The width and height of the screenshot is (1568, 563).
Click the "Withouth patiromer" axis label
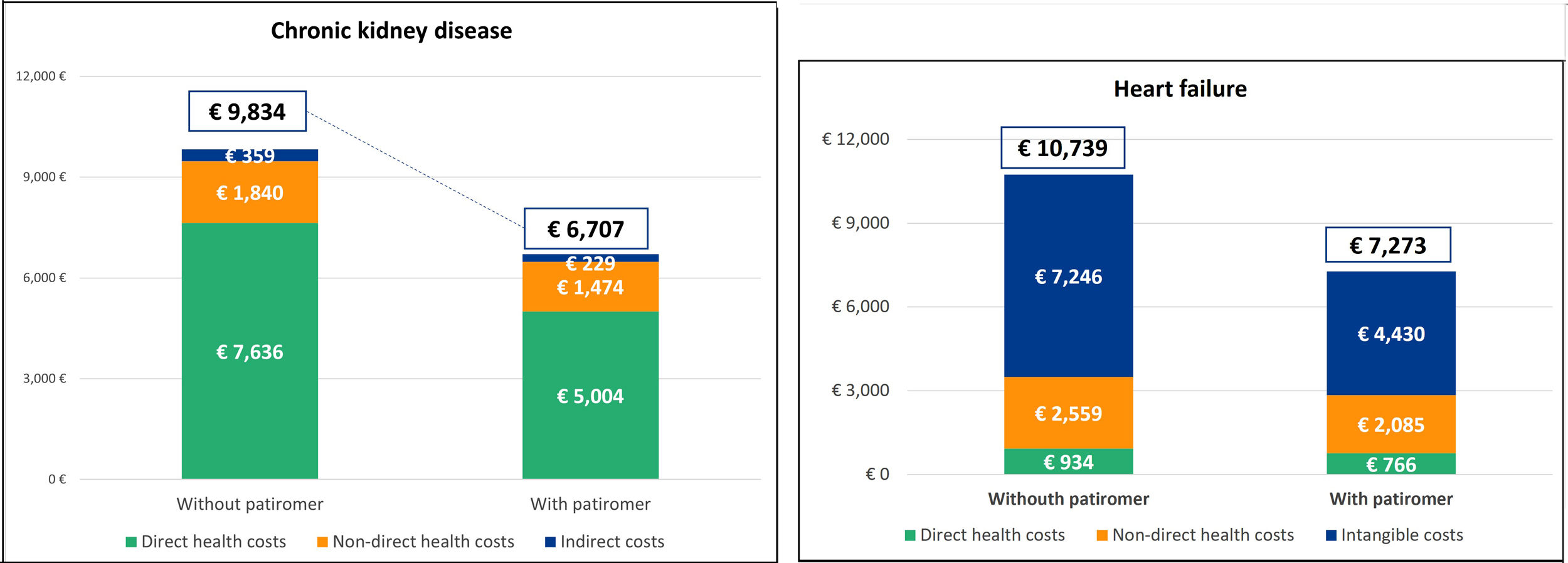tap(1068, 499)
